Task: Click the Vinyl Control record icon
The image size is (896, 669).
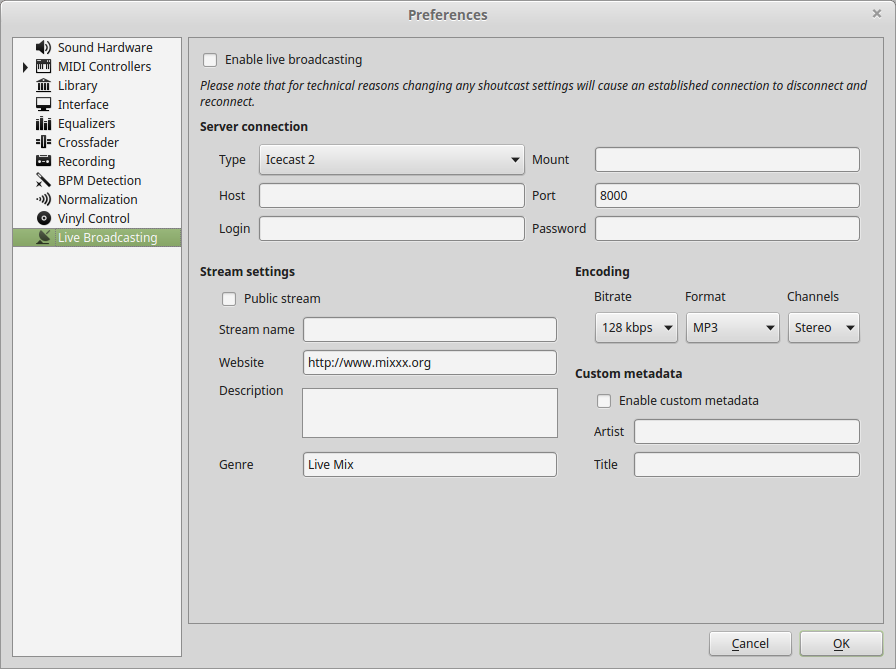Action: pyautogui.click(x=43, y=219)
